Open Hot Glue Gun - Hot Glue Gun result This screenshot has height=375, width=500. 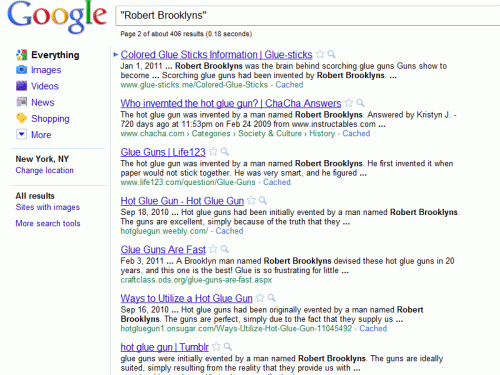(x=182, y=201)
